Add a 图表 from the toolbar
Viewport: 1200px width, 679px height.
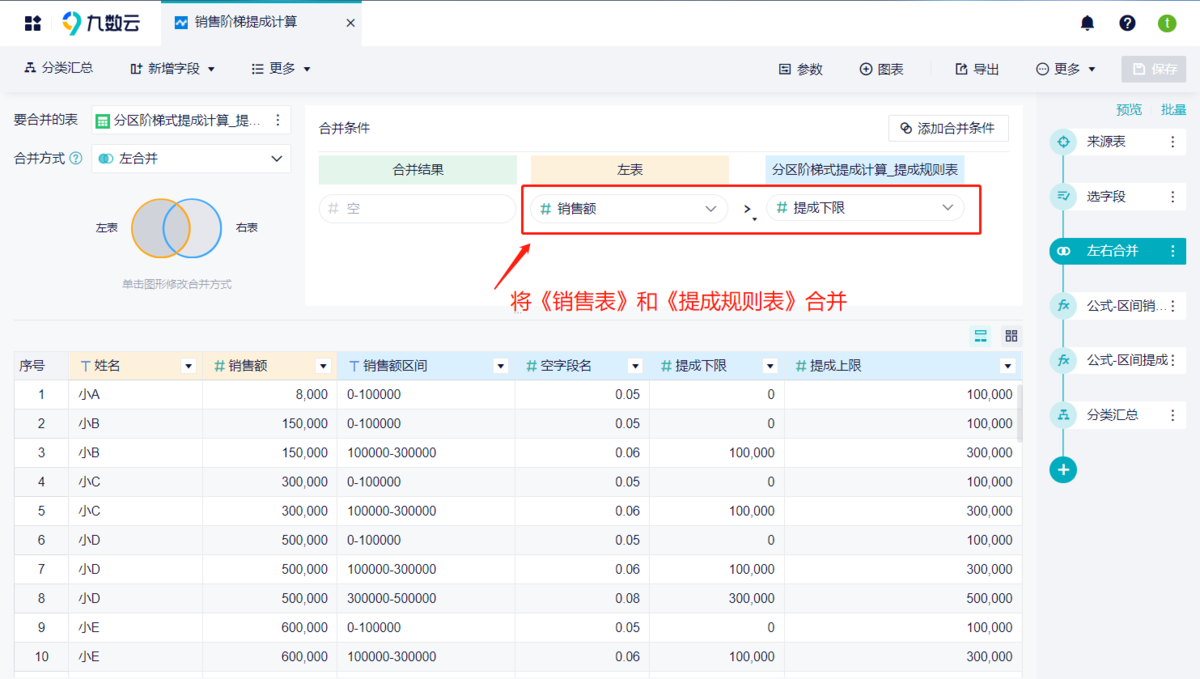click(x=881, y=69)
